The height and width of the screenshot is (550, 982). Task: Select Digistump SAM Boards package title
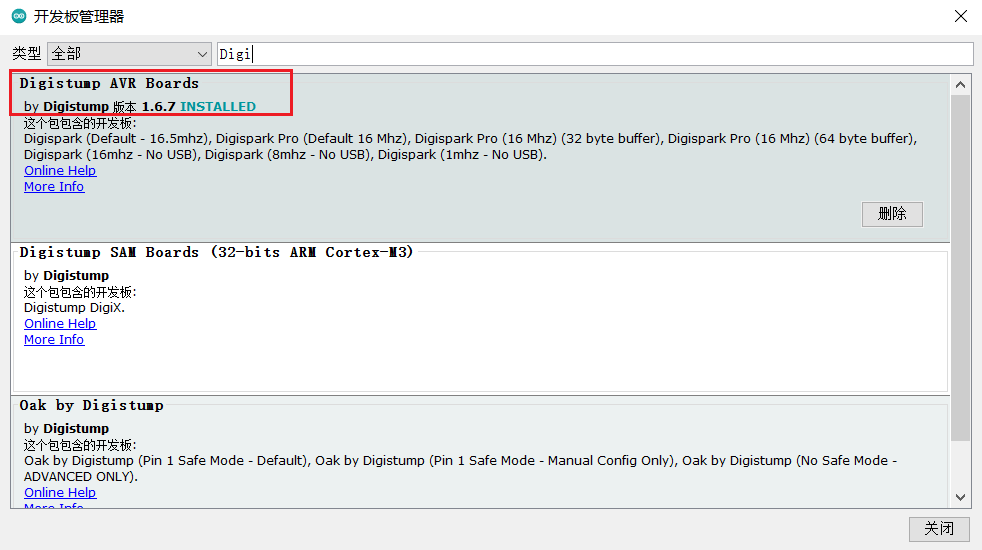click(x=216, y=252)
